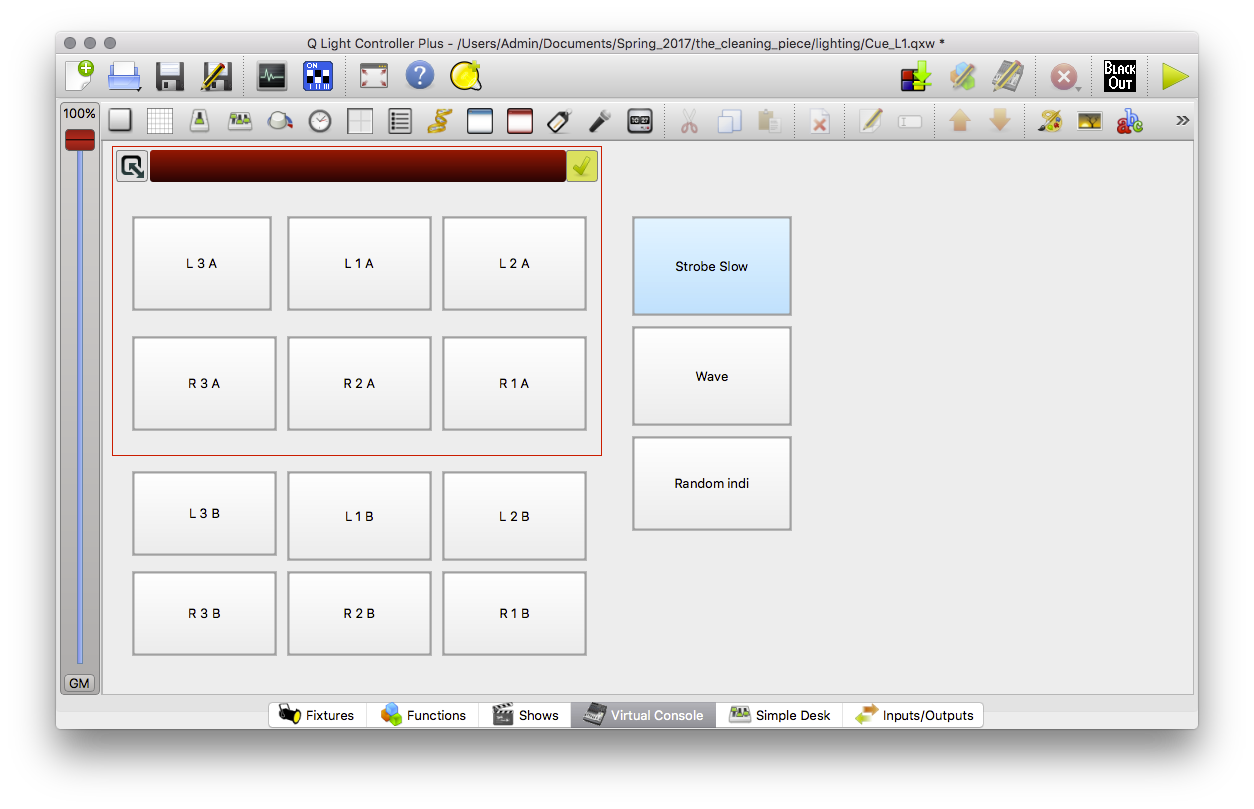This screenshot has width=1254, height=809.
Task: Save workspace as new file
Action: click(216, 76)
